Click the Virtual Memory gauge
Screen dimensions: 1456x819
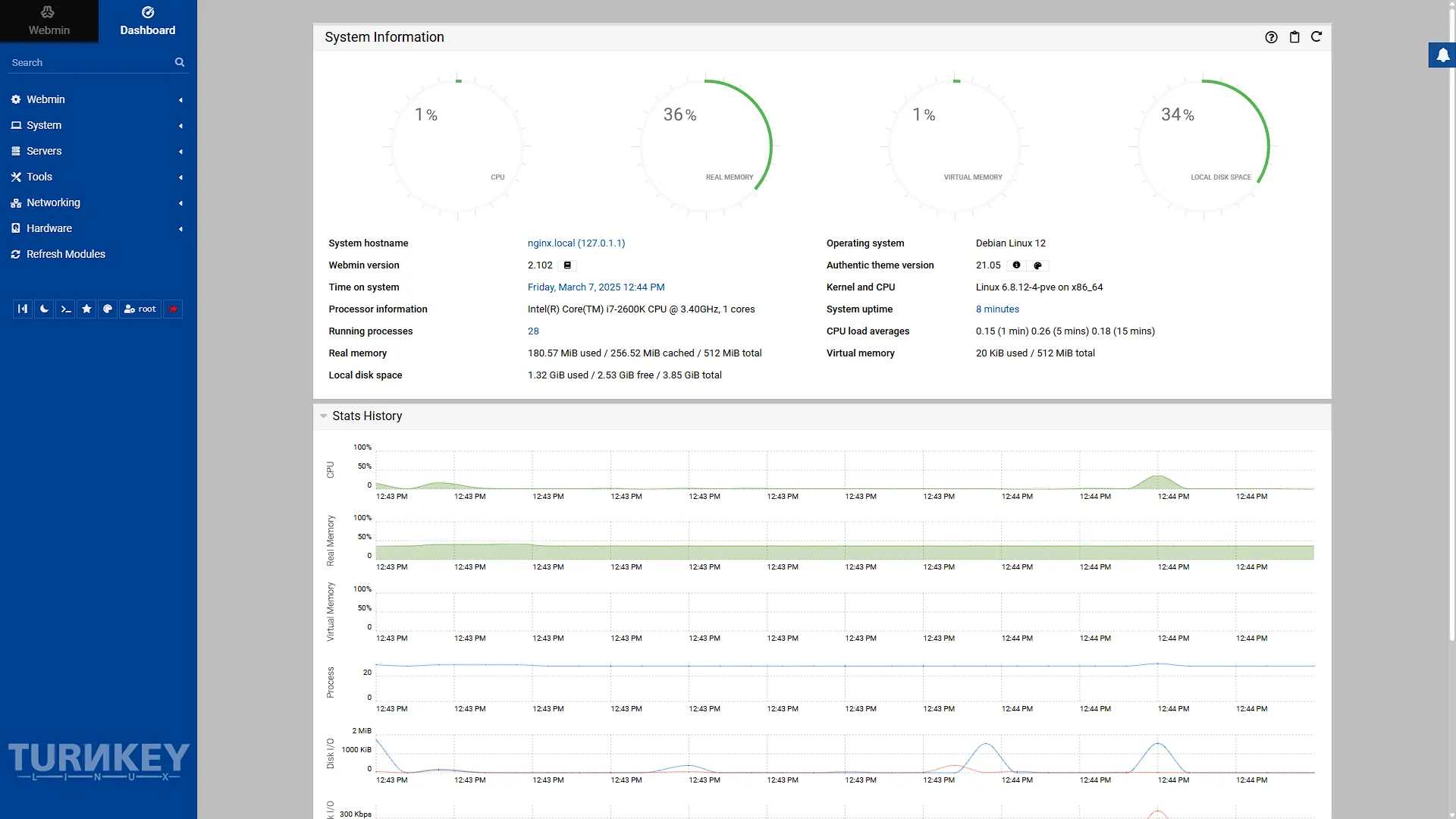pyautogui.click(x=955, y=146)
